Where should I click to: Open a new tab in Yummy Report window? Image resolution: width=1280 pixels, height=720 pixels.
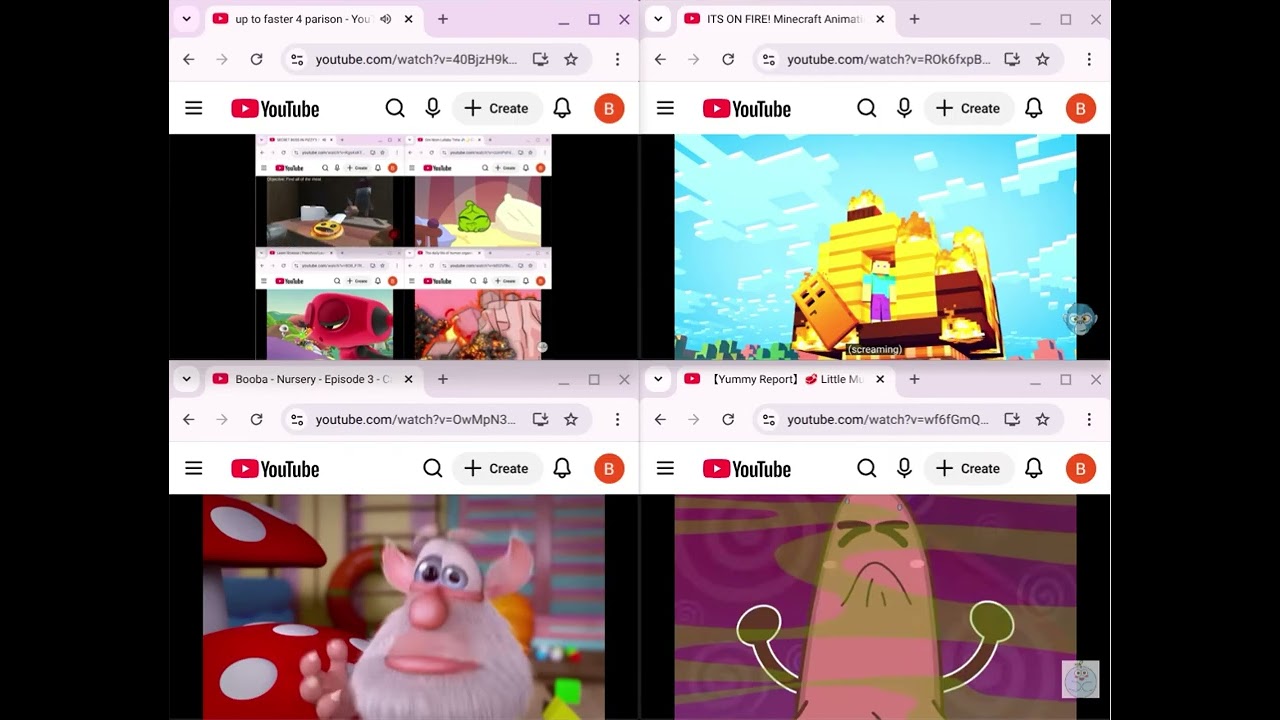click(x=914, y=379)
